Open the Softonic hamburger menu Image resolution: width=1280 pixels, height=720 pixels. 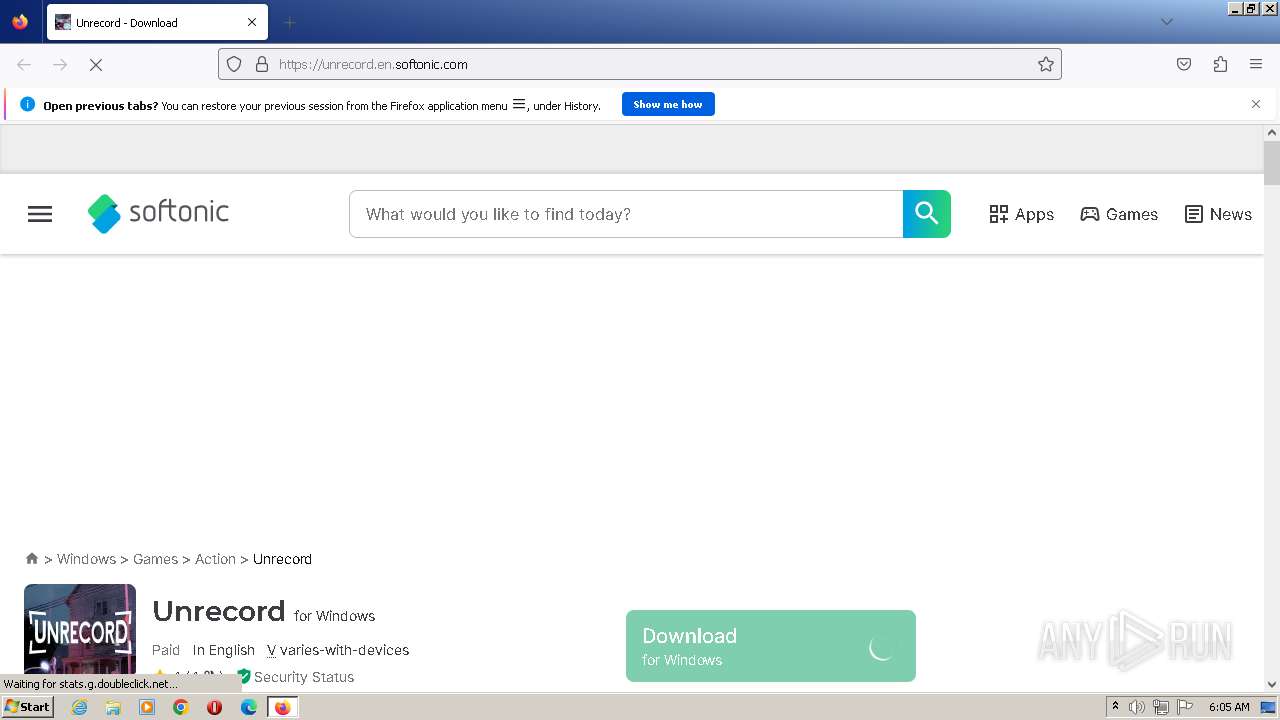(40, 214)
